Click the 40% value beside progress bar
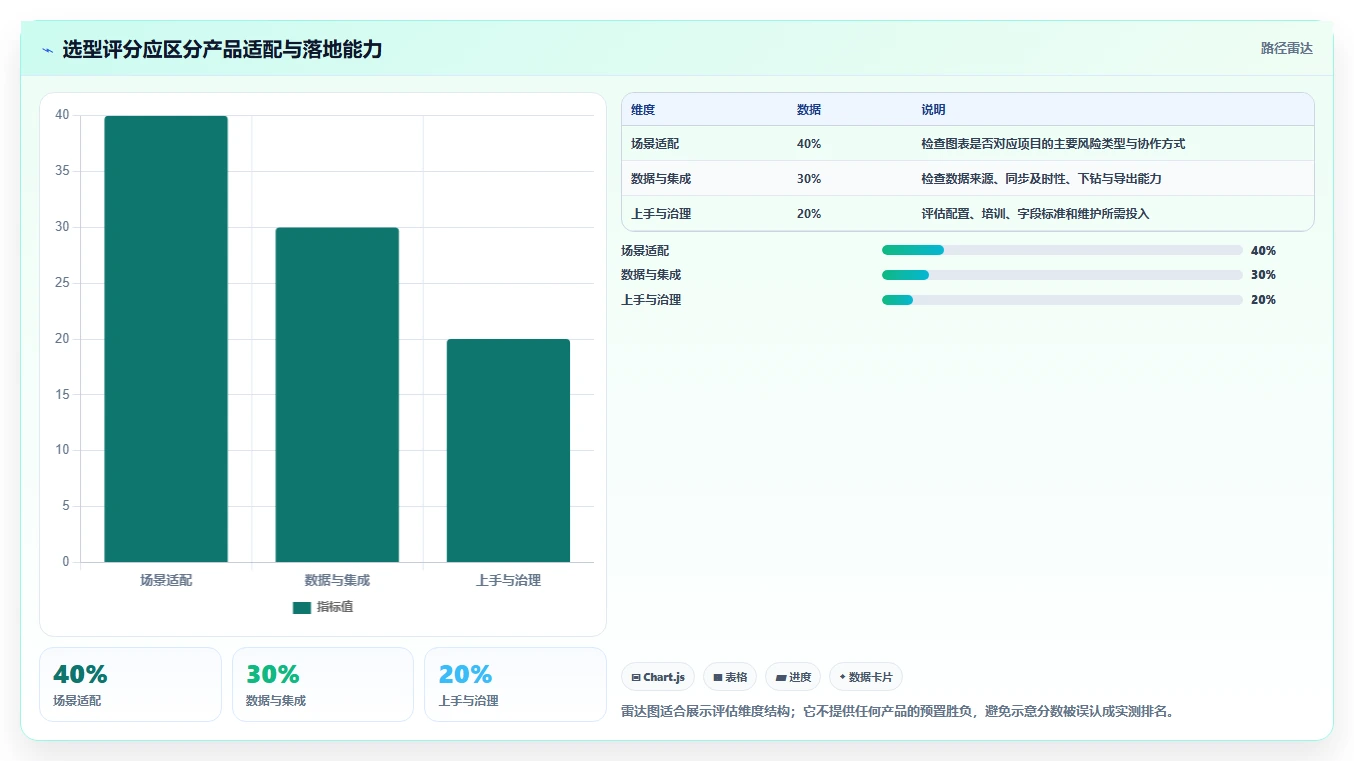The height and width of the screenshot is (761, 1354). coord(1263,251)
